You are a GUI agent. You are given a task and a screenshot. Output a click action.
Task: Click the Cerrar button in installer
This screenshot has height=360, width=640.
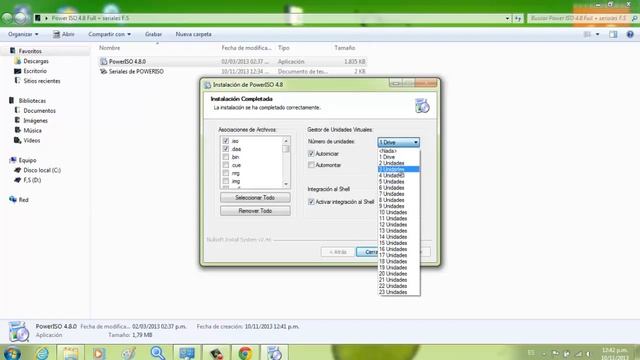coord(367,252)
